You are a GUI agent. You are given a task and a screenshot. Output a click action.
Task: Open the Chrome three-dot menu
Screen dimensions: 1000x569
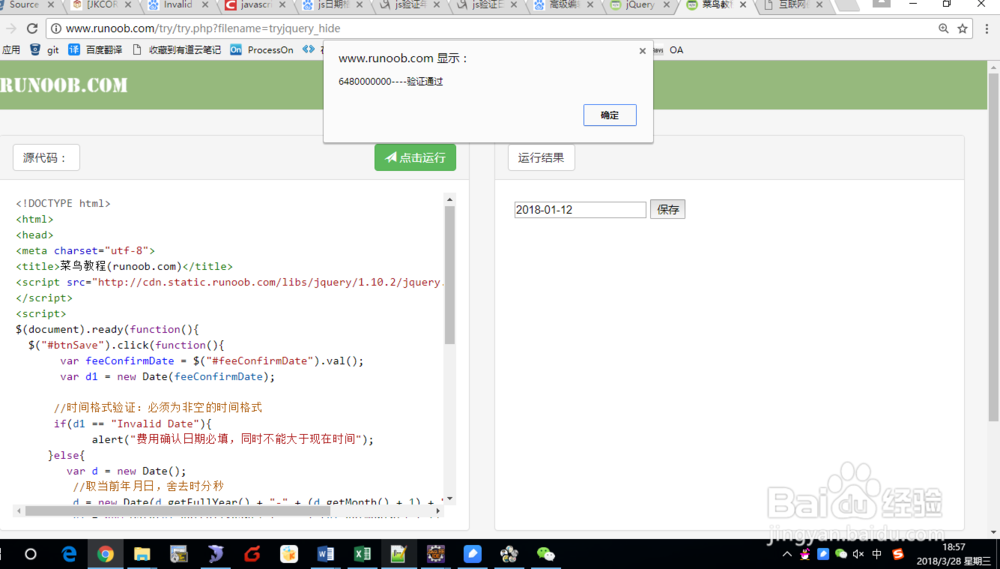pos(987,28)
